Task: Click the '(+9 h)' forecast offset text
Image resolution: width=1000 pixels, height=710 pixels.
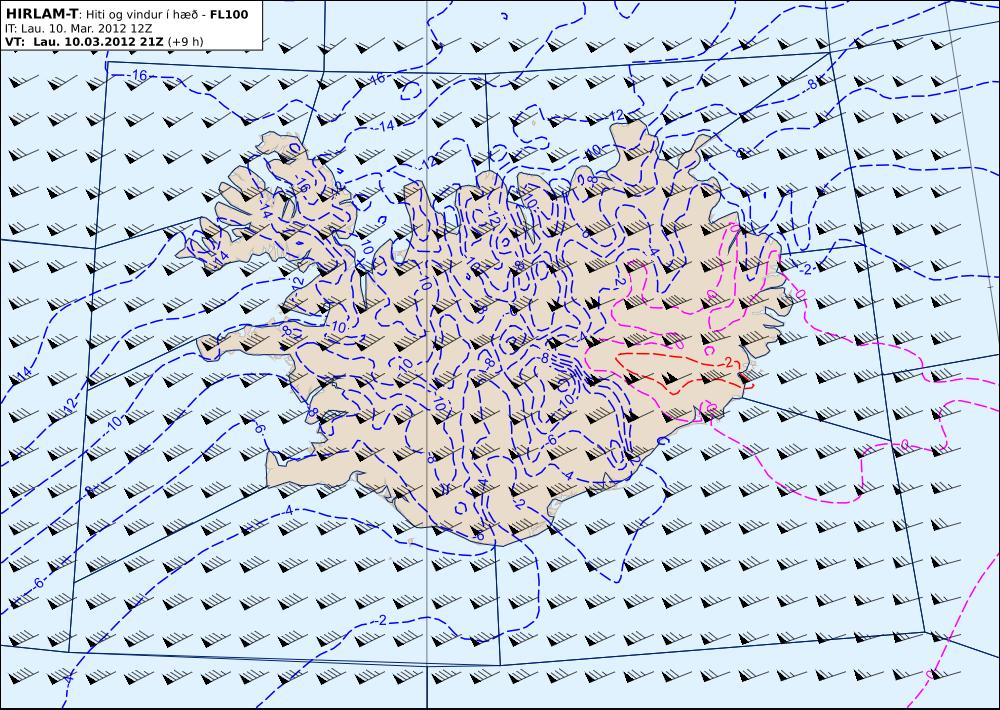Action: [186, 41]
